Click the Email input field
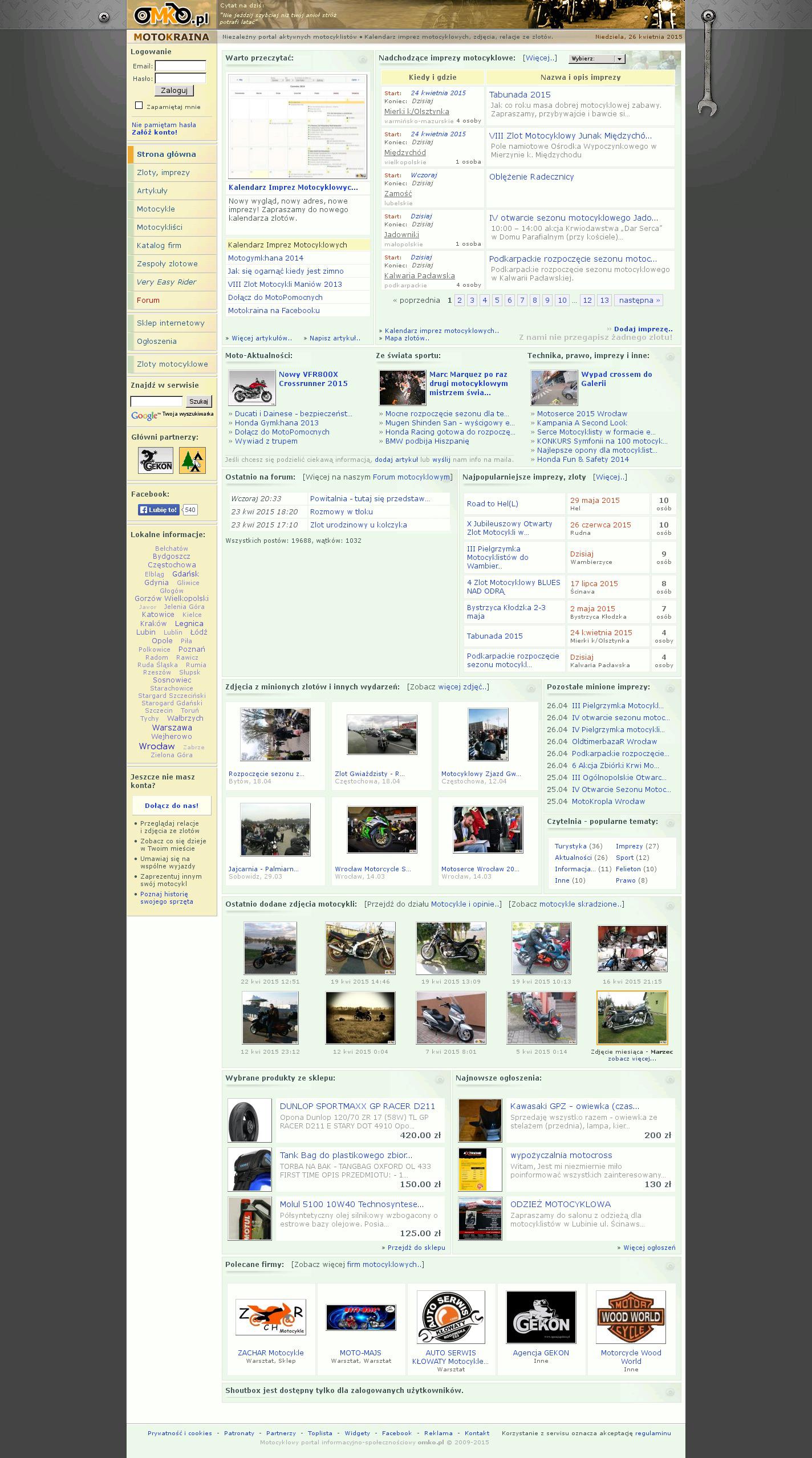Viewport: 812px width, 1458px height. (x=180, y=66)
